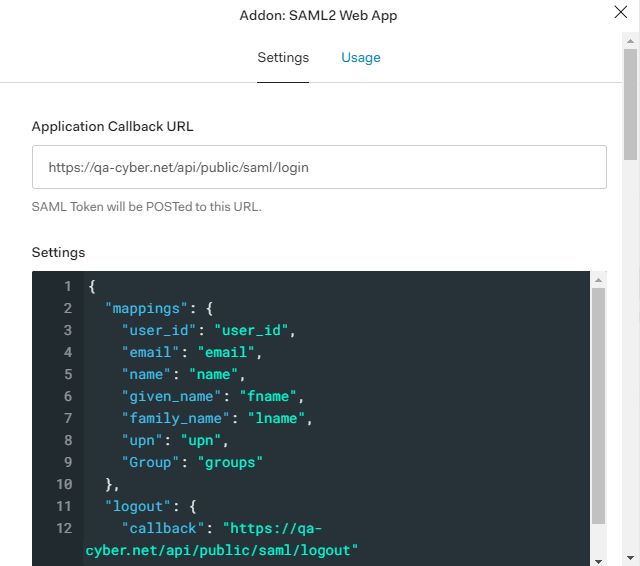
Task: Click the cyber.net/api/public/saml/logout text
Action: point(222,551)
